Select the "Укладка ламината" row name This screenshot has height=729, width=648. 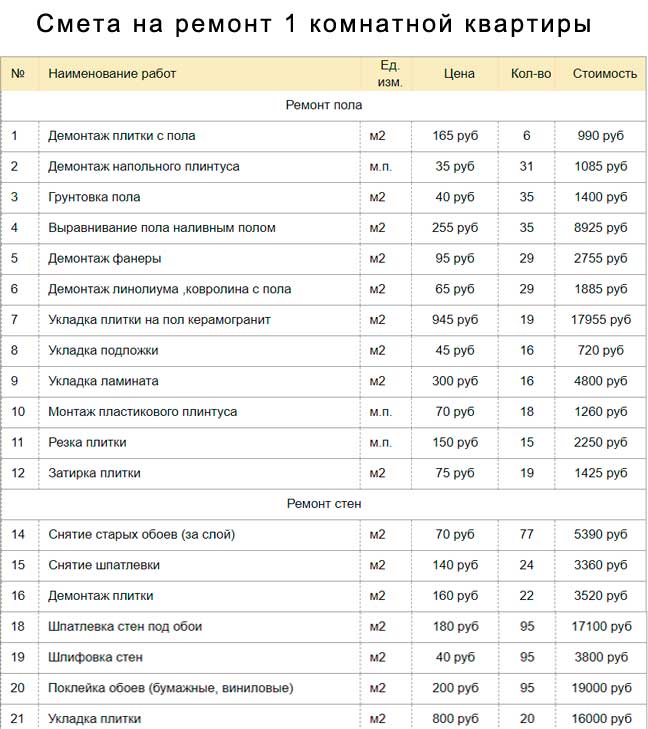coord(103,381)
